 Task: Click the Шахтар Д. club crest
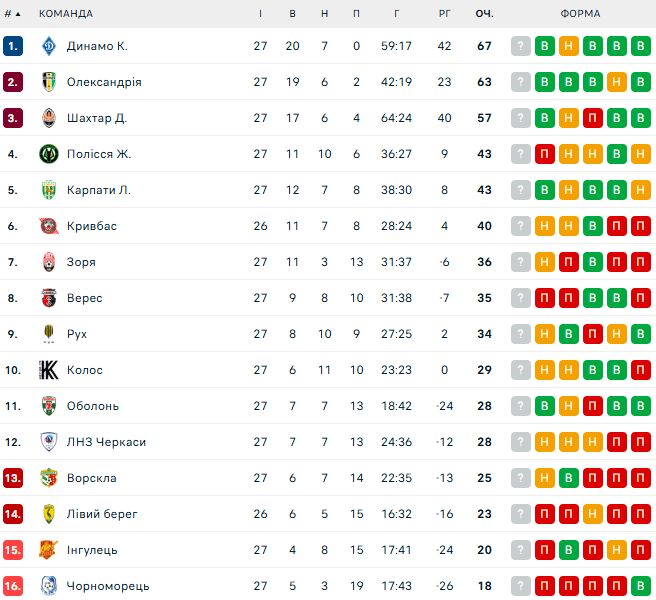pyautogui.click(x=49, y=118)
